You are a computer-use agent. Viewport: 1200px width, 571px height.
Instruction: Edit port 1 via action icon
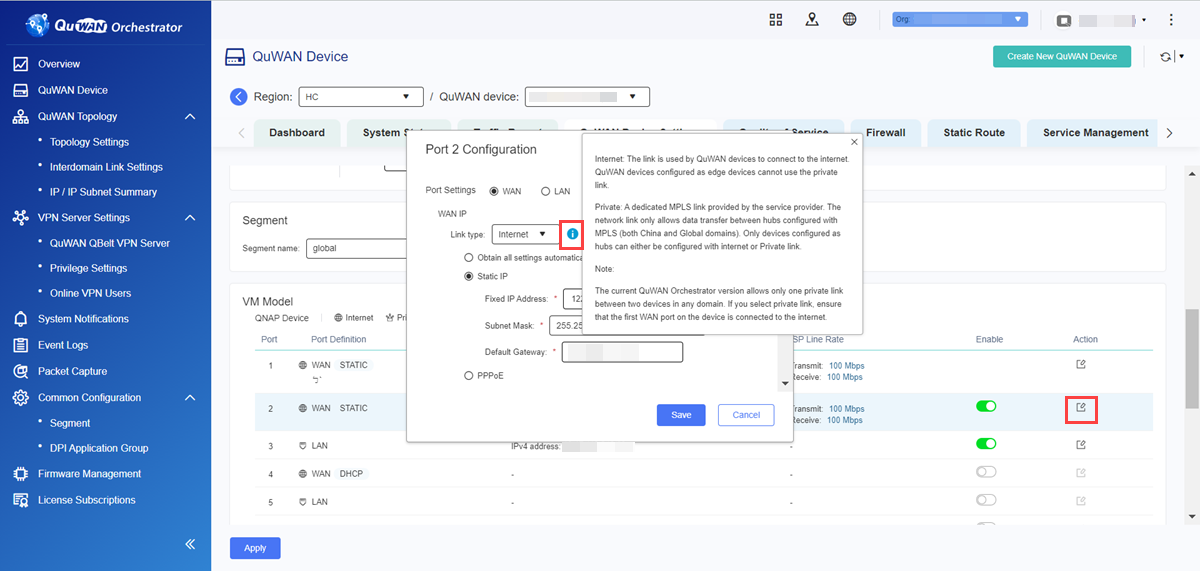(x=1081, y=365)
